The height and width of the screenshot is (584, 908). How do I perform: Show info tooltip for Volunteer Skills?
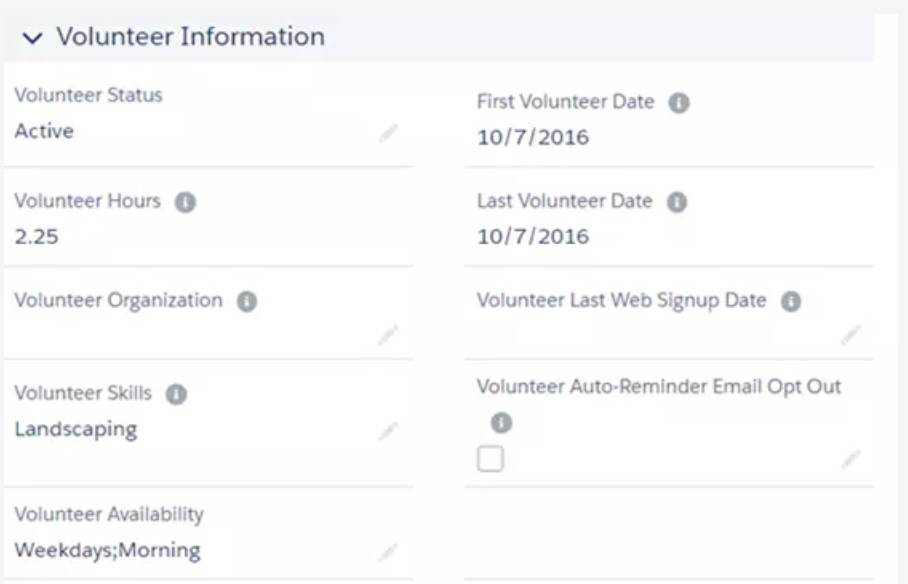pyautogui.click(x=177, y=395)
